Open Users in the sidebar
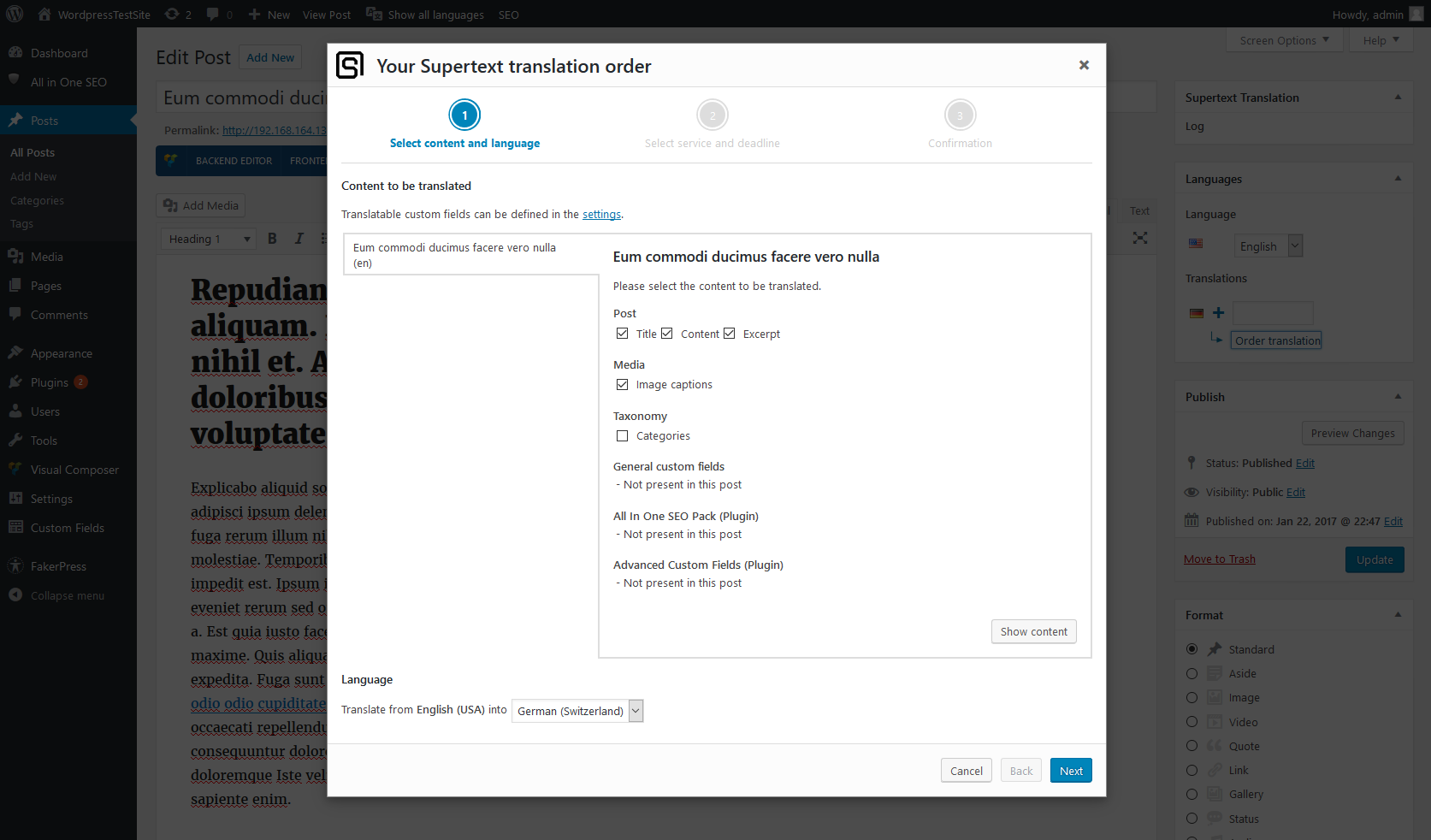 point(68,411)
